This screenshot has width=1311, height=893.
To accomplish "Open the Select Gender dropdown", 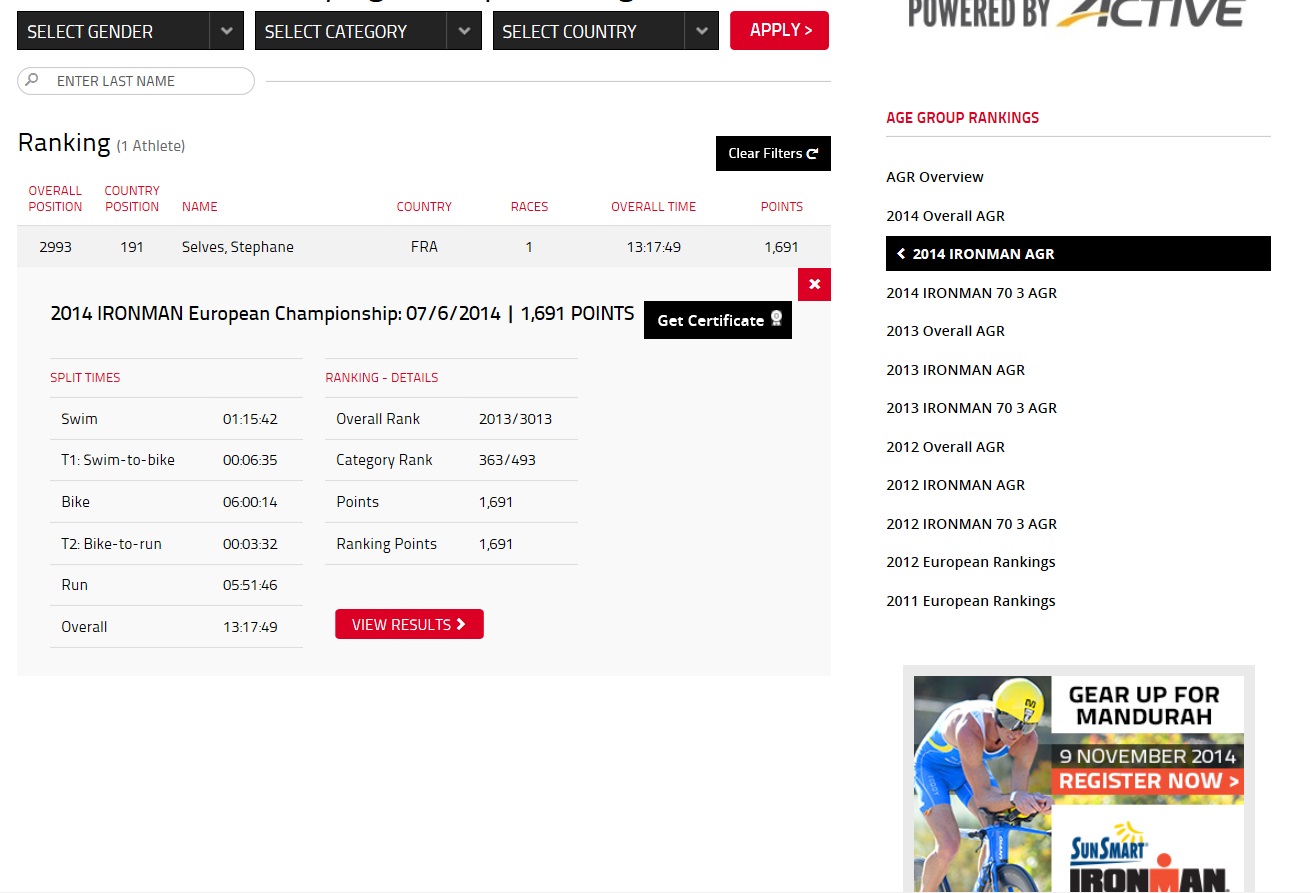I will pyautogui.click(x=130, y=31).
